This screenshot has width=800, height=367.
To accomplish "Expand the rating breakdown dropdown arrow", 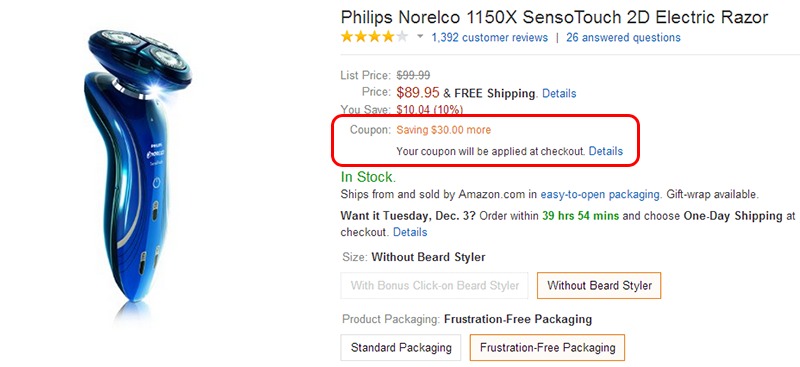I will click(420, 37).
